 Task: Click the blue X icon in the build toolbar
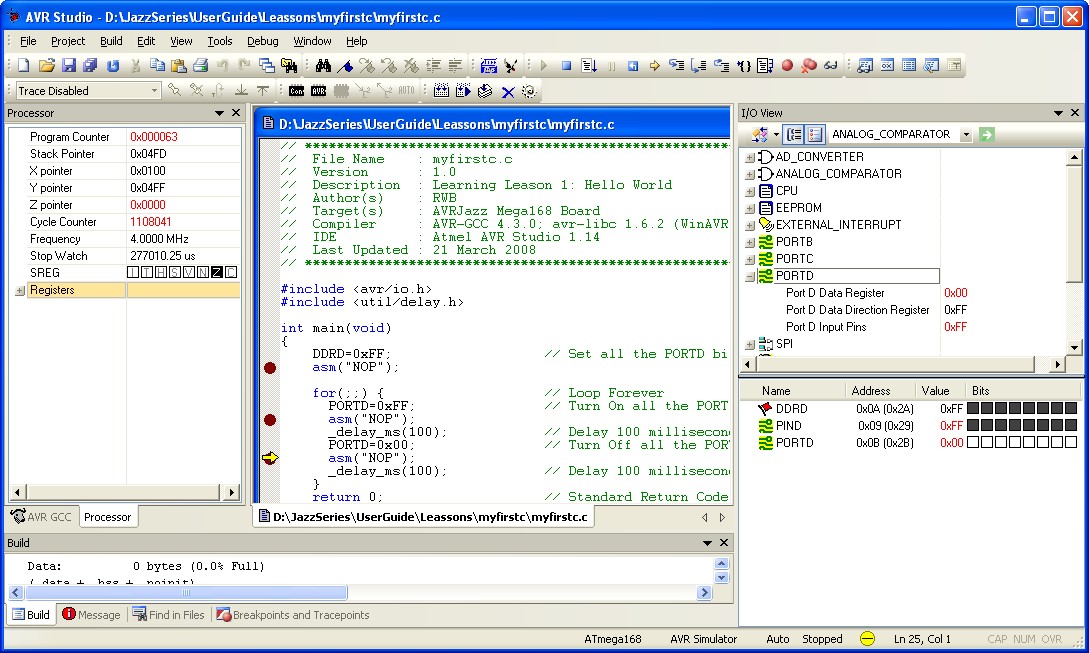[508, 91]
